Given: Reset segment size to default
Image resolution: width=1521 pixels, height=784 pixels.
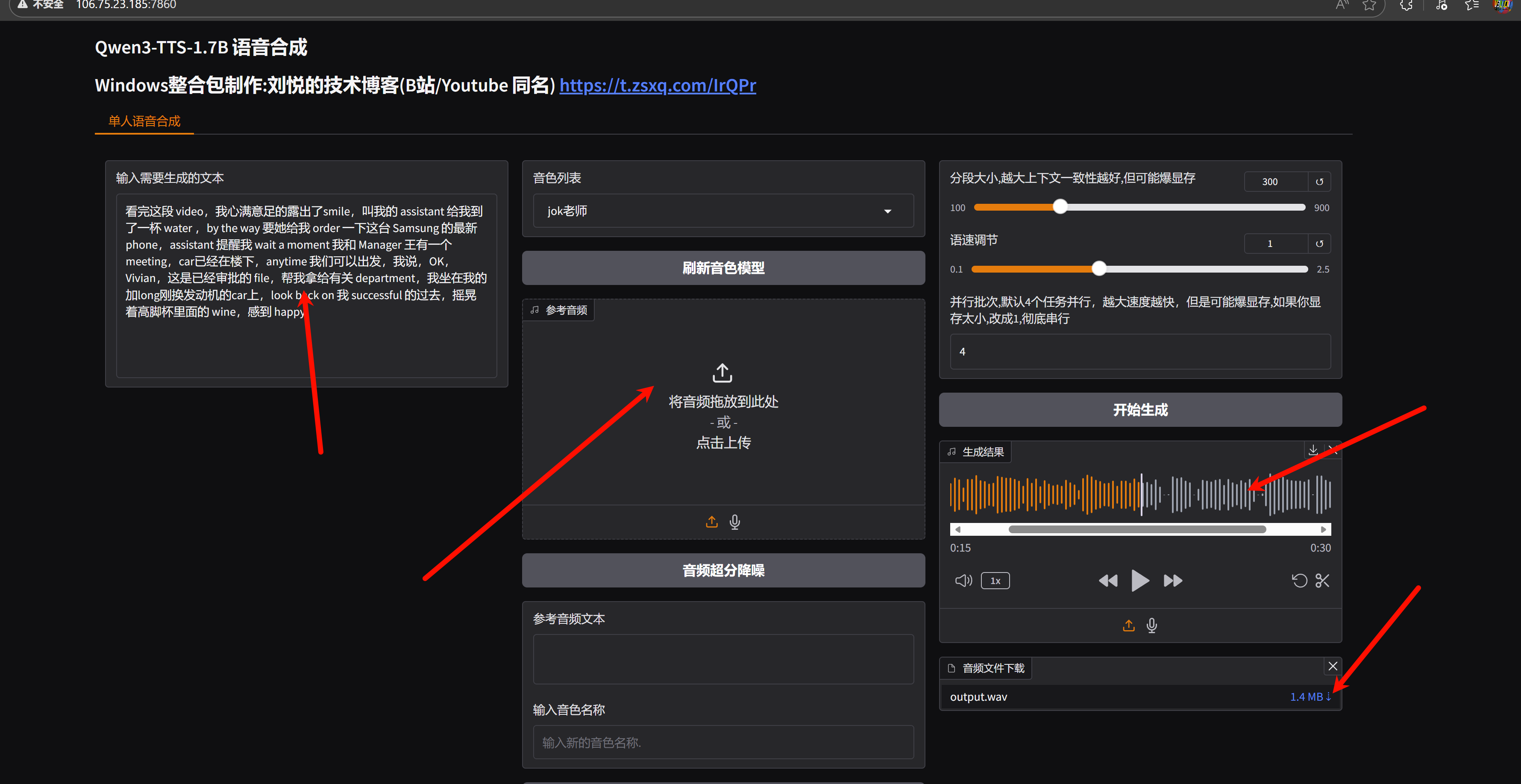Looking at the screenshot, I should pos(1319,182).
